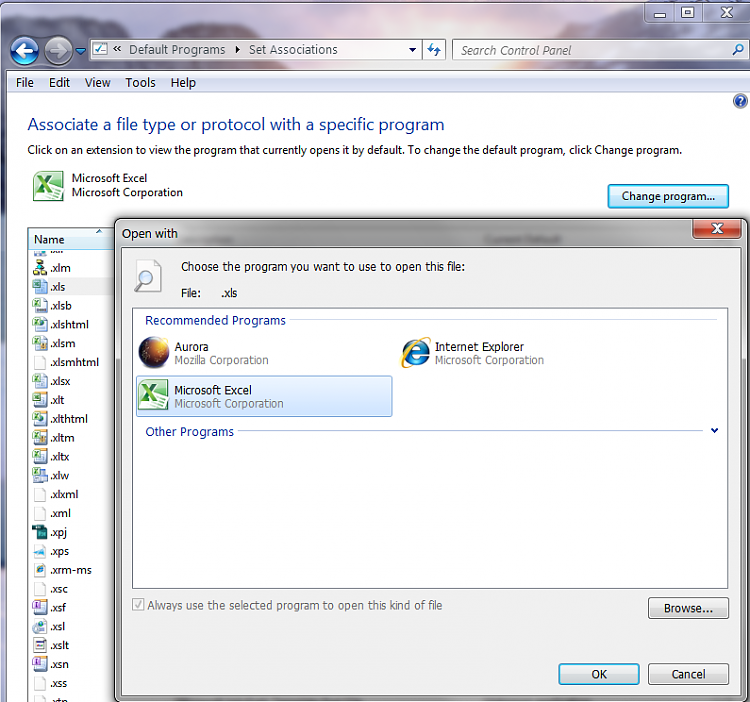750x702 pixels.
Task: Select the .xltx file type icon
Action: pos(40,457)
